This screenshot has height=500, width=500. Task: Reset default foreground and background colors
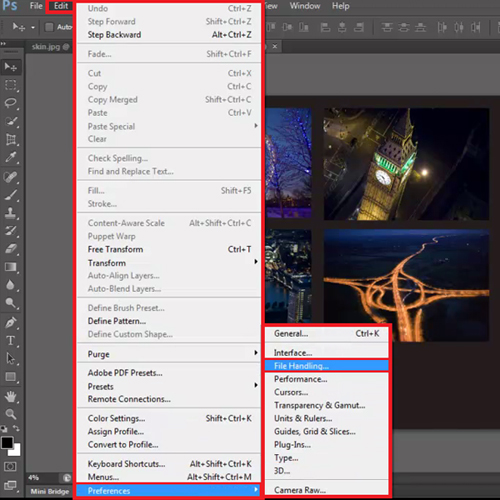click(x=4, y=428)
